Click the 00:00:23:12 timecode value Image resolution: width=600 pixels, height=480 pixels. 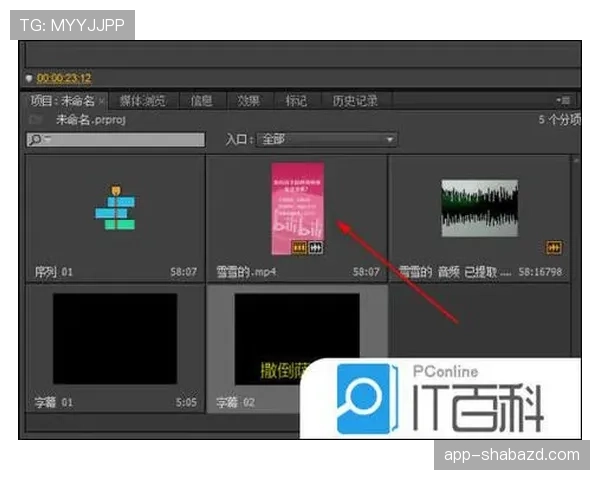tap(64, 78)
